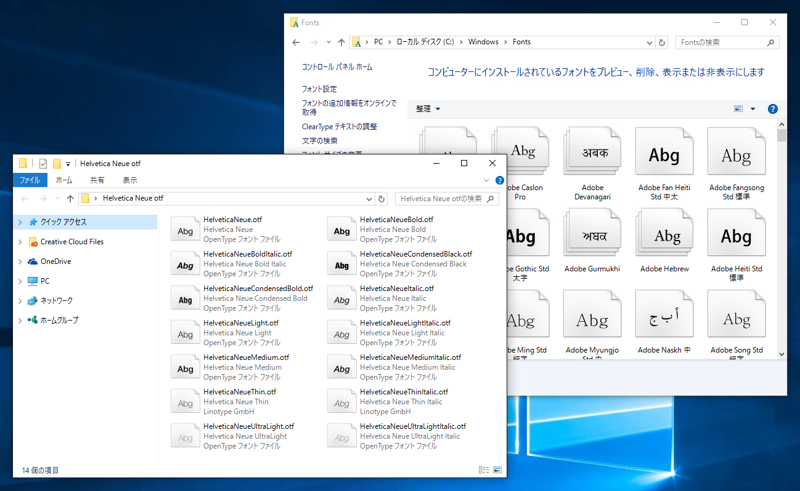800x491 pixels.
Task: Click new folder icon in quick access toolbar
Action: pyautogui.click(x=57, y=163)
